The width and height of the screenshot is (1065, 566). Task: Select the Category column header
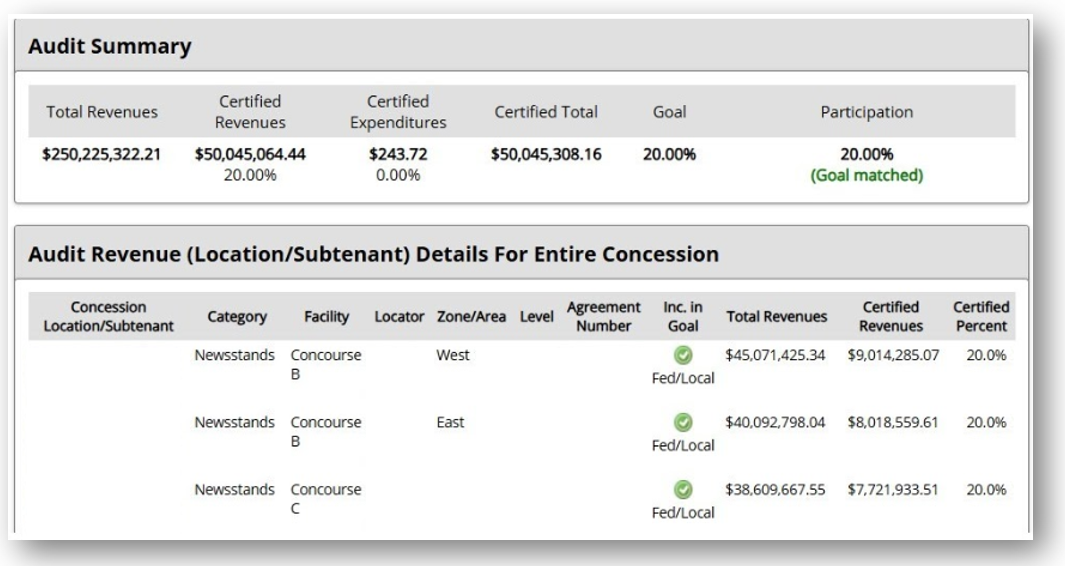tap(237, 317)
